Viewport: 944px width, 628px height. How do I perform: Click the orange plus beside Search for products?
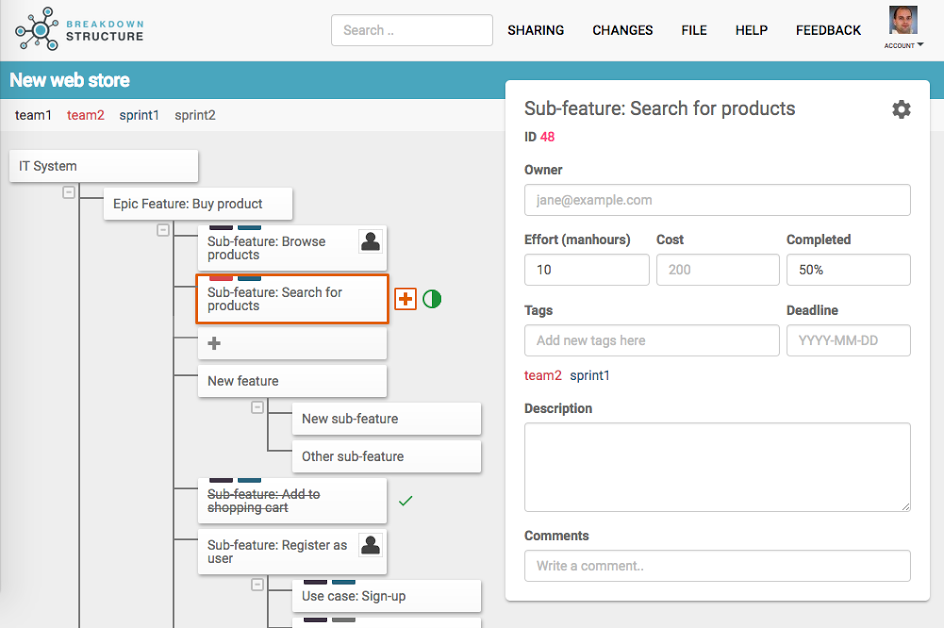click(404, 298)
